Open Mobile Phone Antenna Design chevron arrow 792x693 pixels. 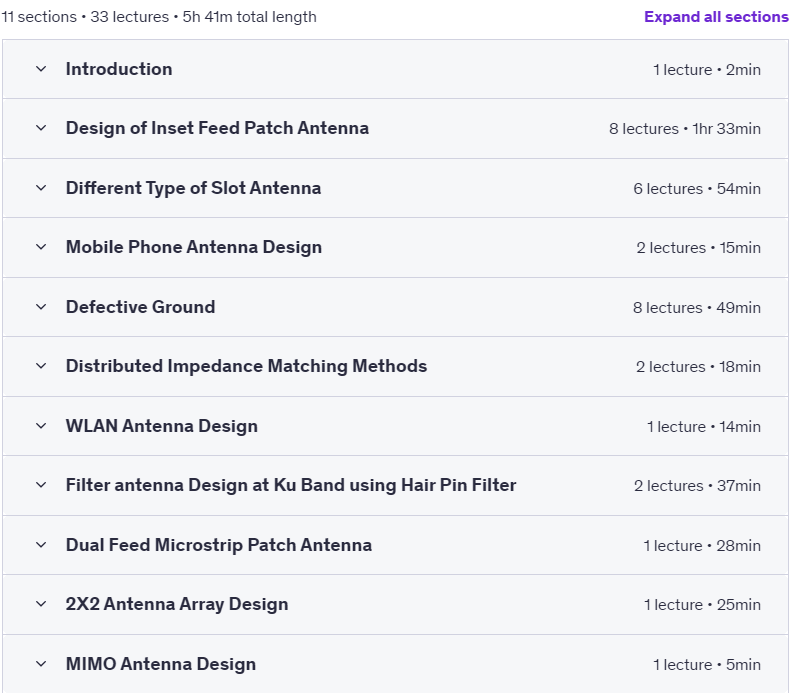click(x=41, y=247)
